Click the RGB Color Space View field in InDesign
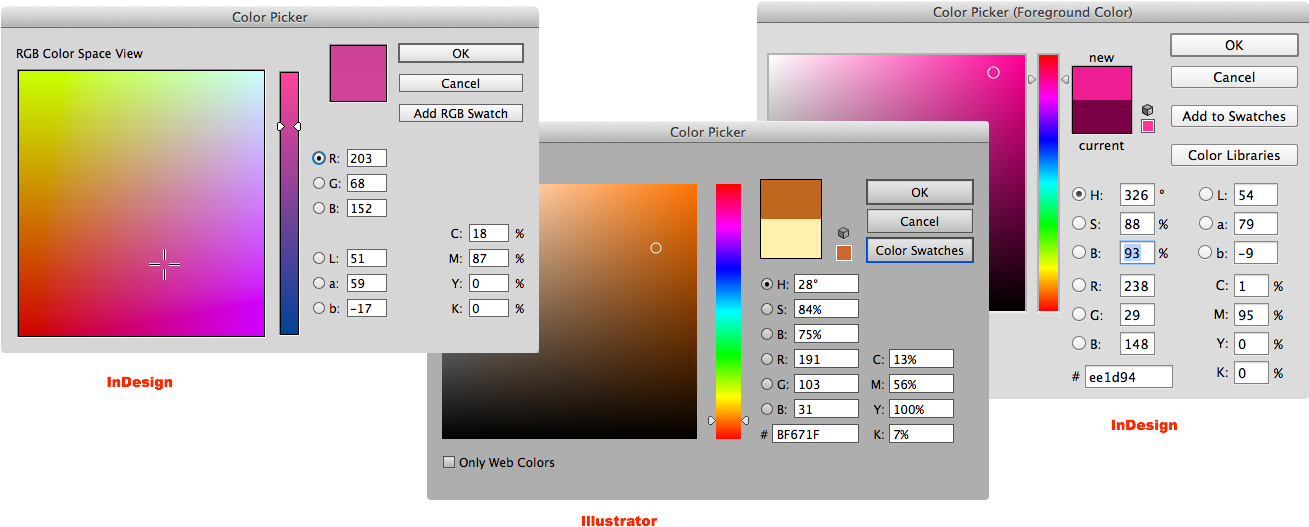 141,203
